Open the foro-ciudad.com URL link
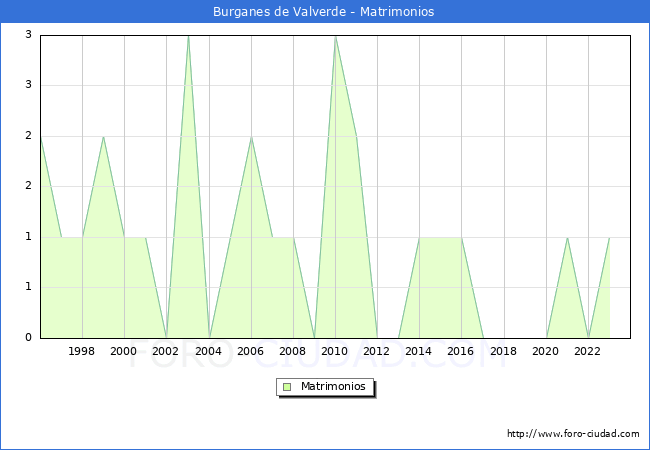 (573, 434)
